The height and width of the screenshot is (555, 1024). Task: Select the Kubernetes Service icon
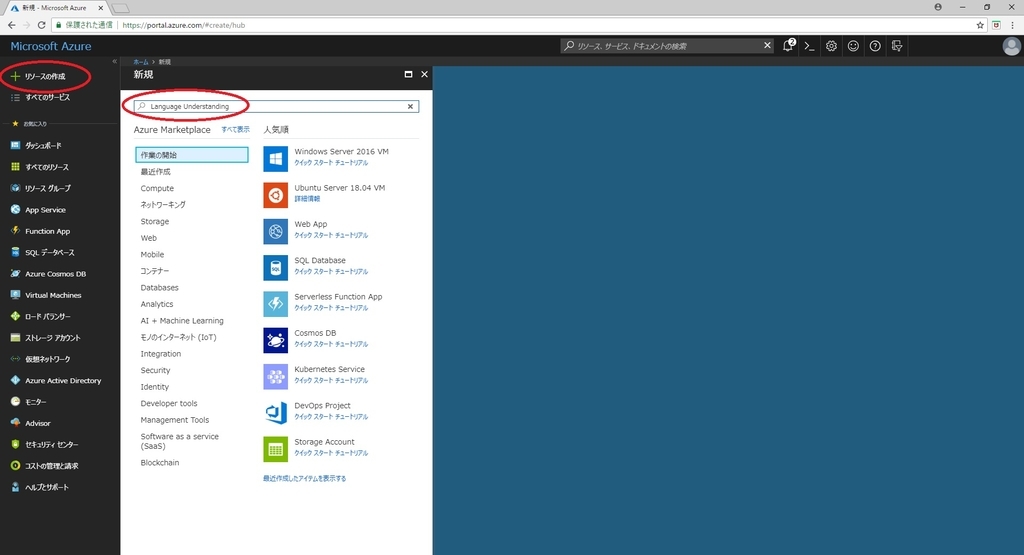coord(276,377)
